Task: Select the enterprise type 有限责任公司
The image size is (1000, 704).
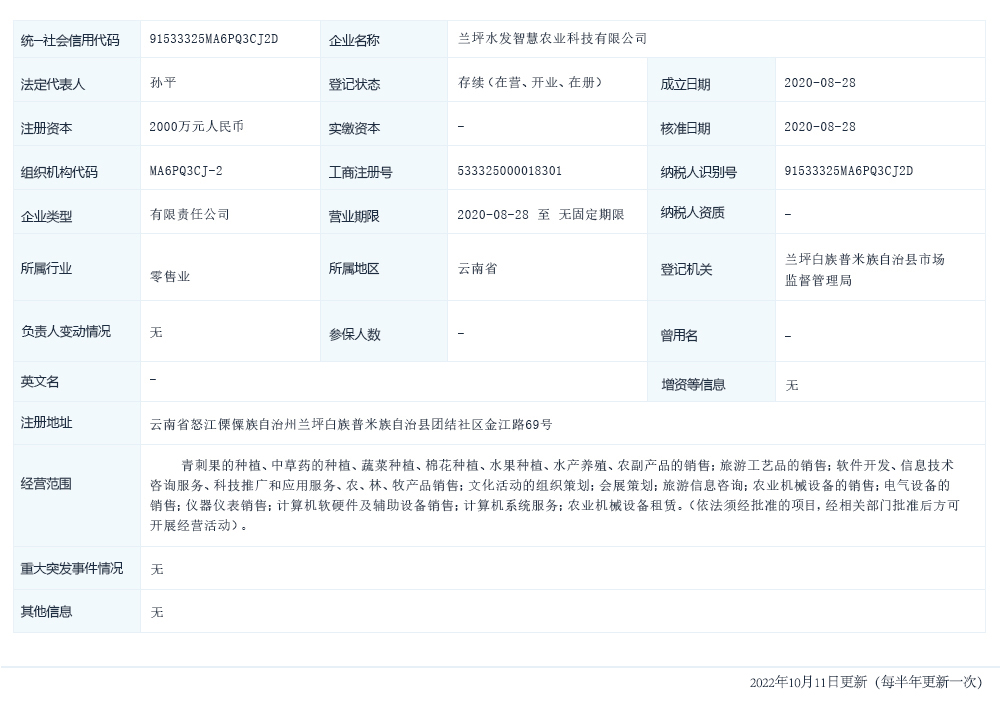Action: 190,214
